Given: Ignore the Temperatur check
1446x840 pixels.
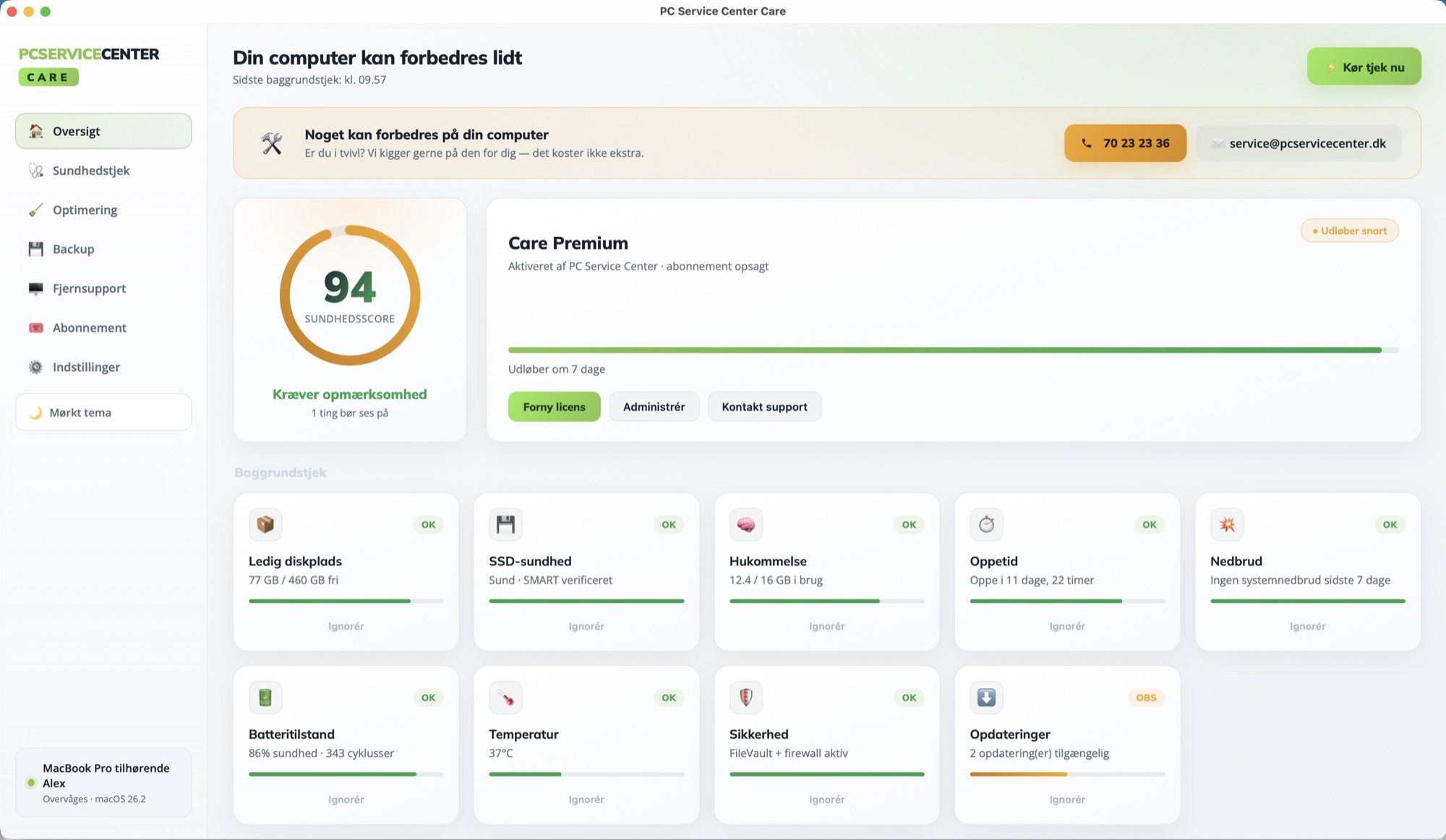Looking at the screenshot, I should coord(586,800).
